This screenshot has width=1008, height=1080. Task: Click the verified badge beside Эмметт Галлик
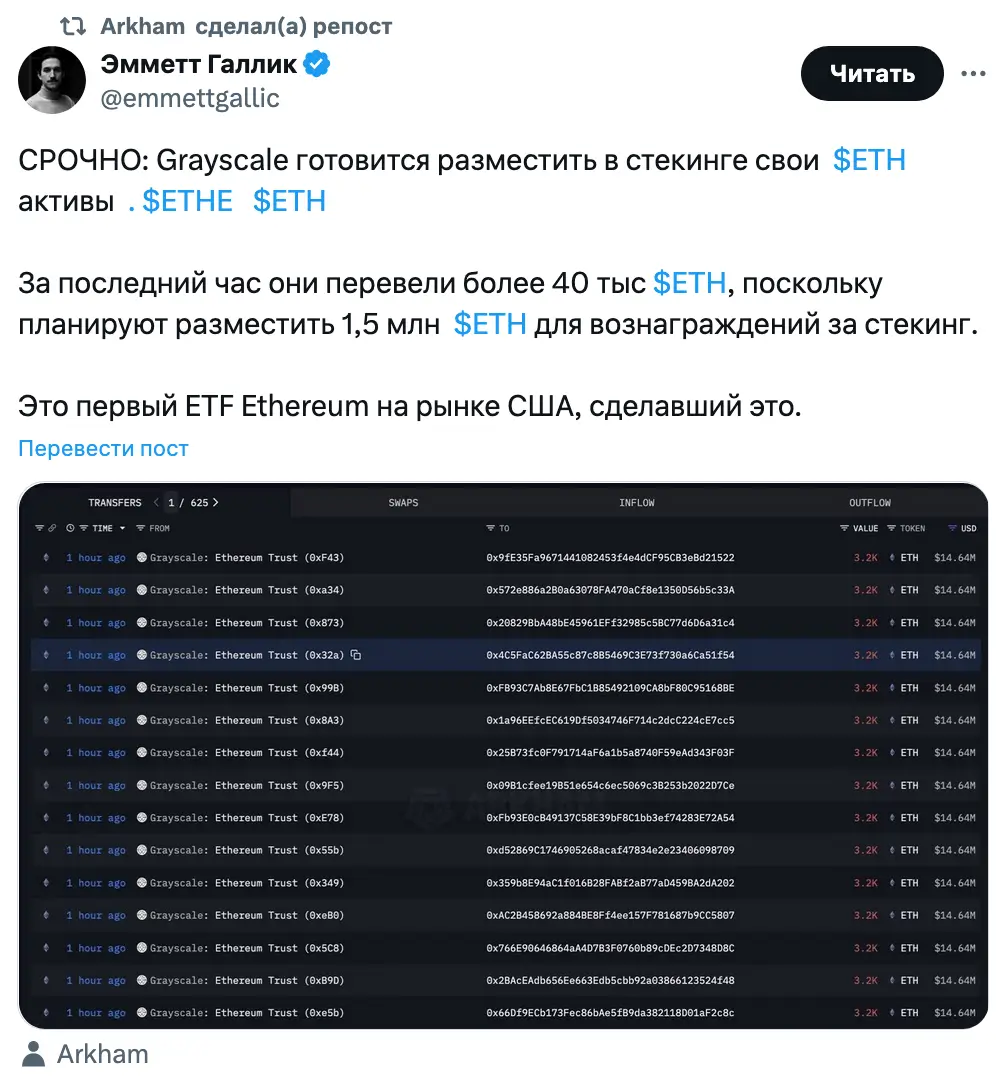pyautogui.click(x=318, y=66)
